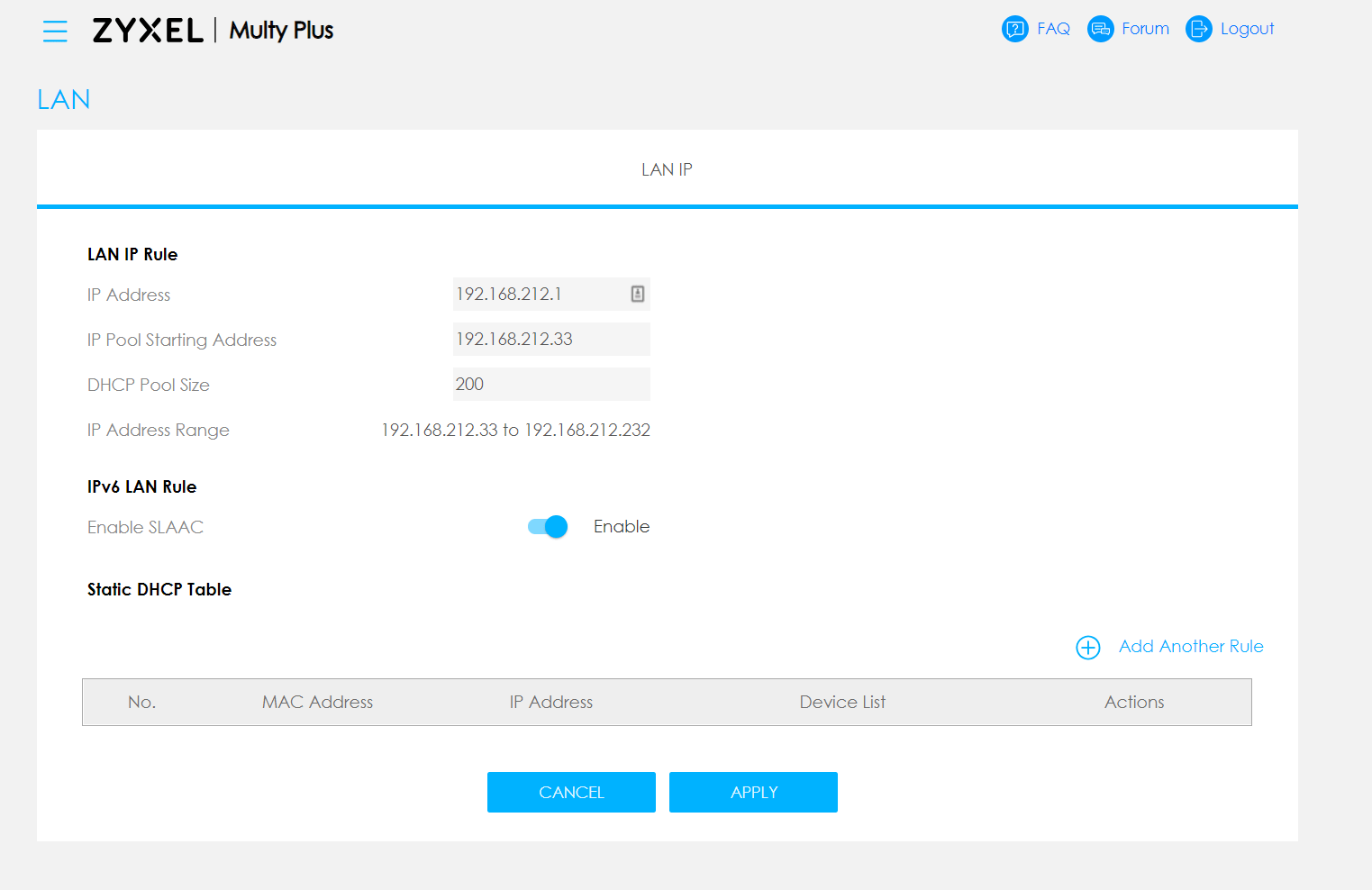Click the FAQ question mark icon
1372x890 pixels.
coord(1014,29)
